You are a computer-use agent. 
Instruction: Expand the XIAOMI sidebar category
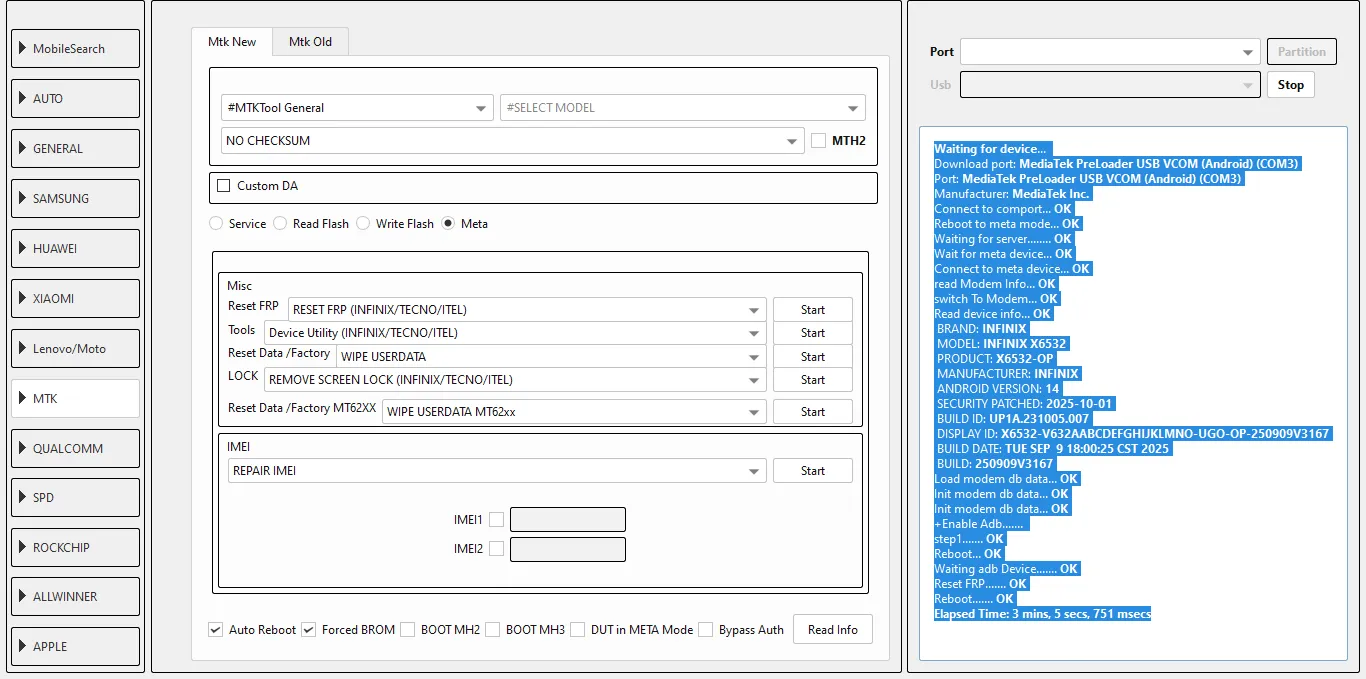coord(75,298)
